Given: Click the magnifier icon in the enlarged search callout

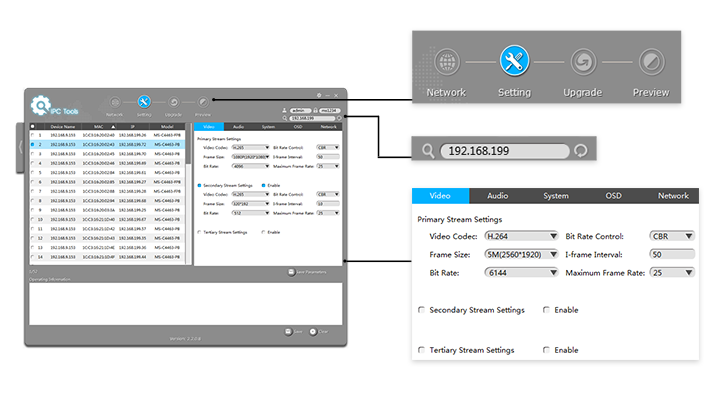Looking at the screenshot, I should pos(428,151).
